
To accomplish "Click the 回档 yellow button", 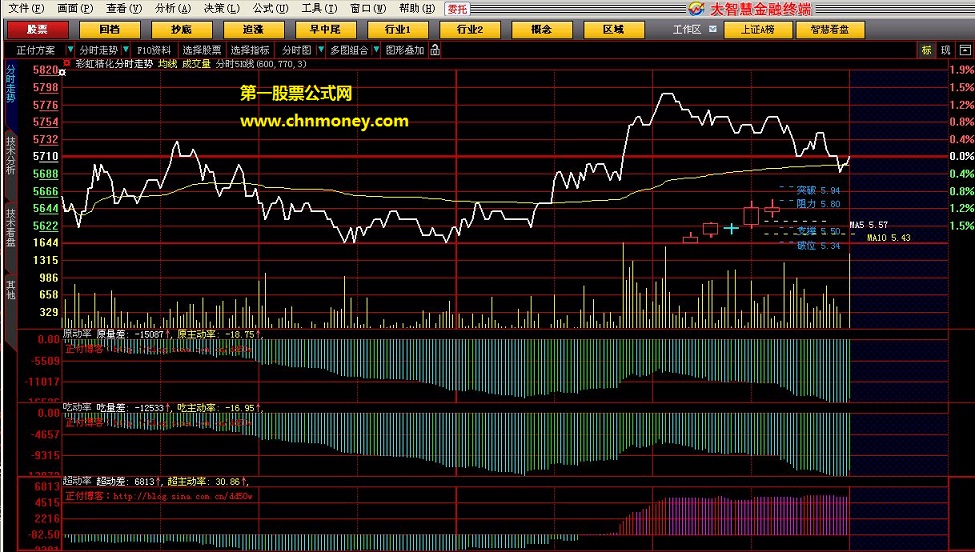I will coord(109,29).
